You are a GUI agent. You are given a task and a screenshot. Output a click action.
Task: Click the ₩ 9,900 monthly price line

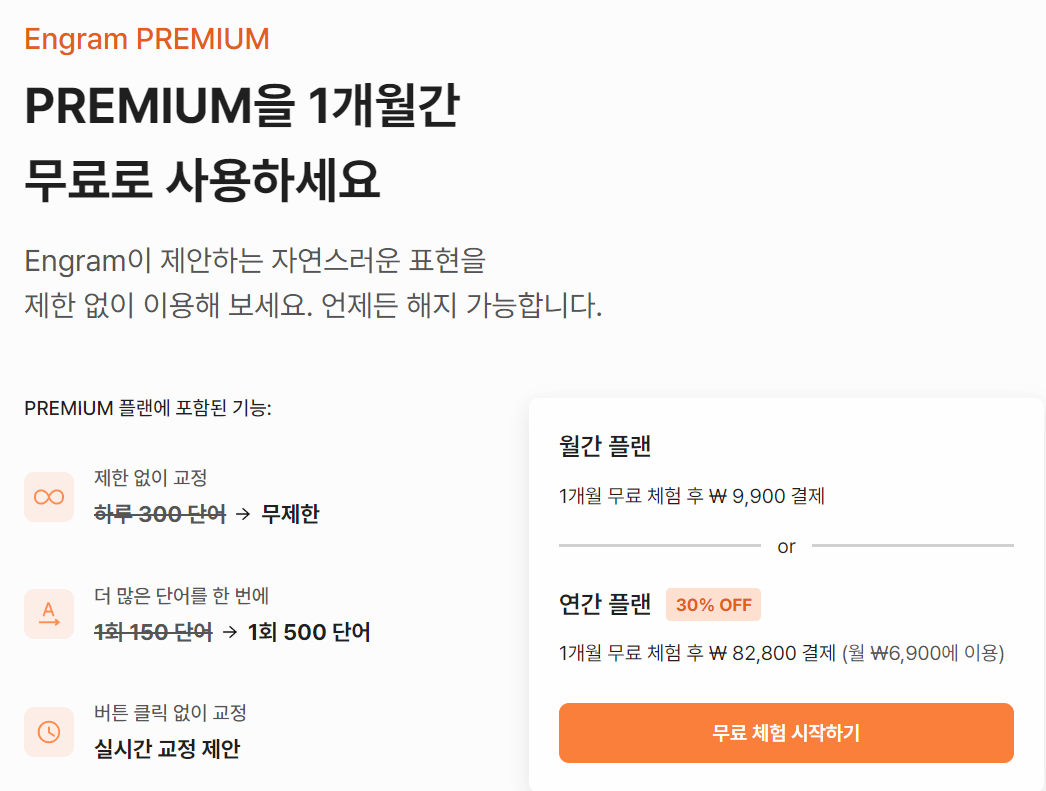(692, 496)
